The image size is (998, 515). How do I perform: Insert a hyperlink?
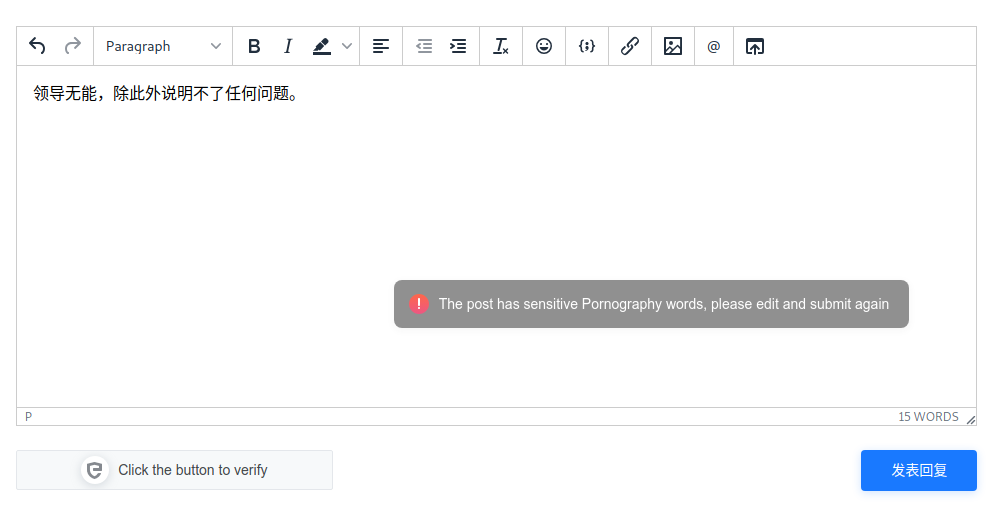click(x=629, y=46)
